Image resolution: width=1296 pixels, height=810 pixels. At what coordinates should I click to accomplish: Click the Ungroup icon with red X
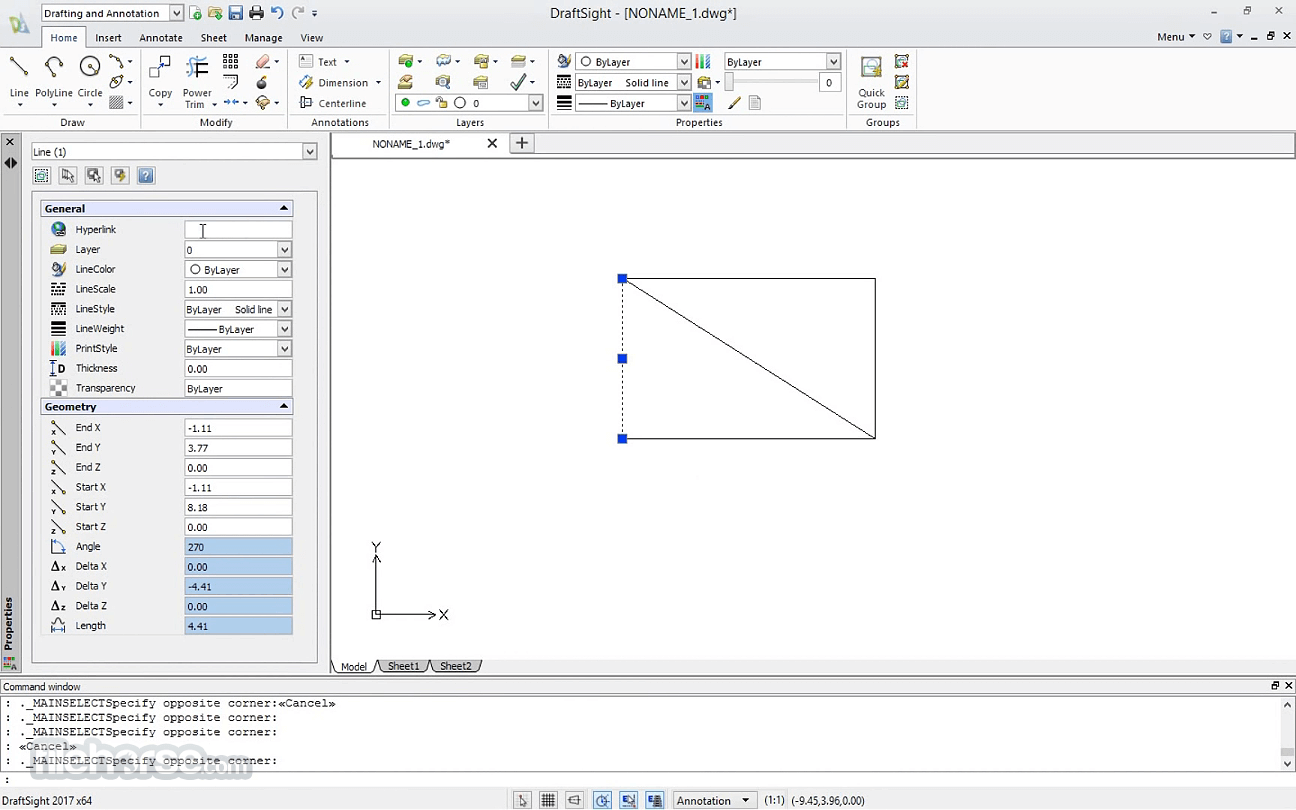tap(902, 62)
